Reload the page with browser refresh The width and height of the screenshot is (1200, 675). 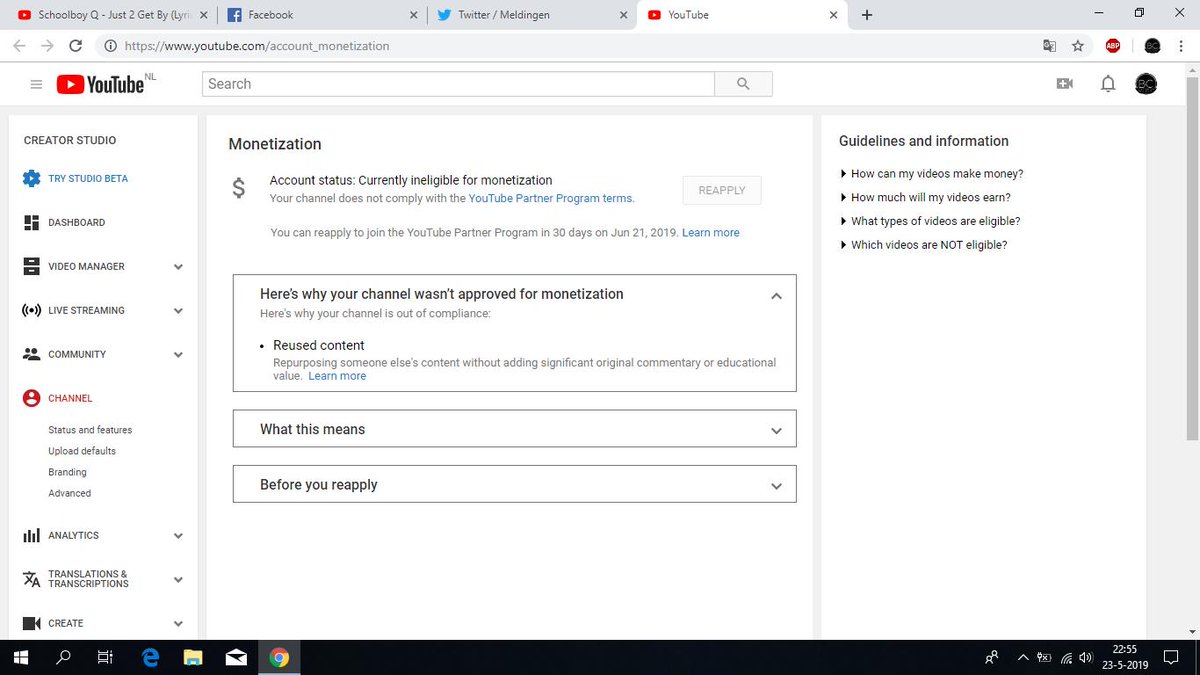[75, 46]
